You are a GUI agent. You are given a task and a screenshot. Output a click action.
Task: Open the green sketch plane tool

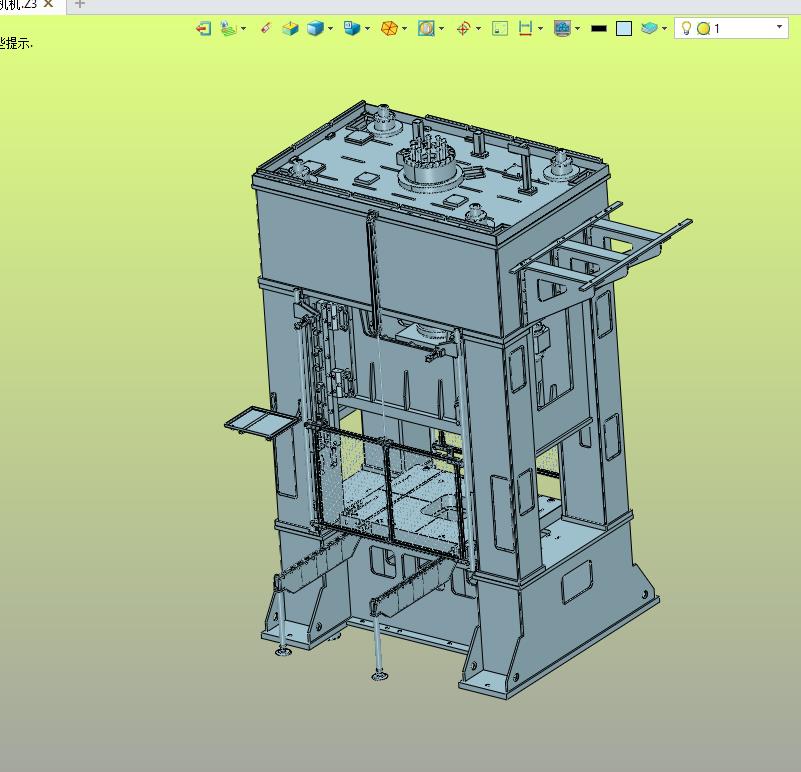coord(228,28)
